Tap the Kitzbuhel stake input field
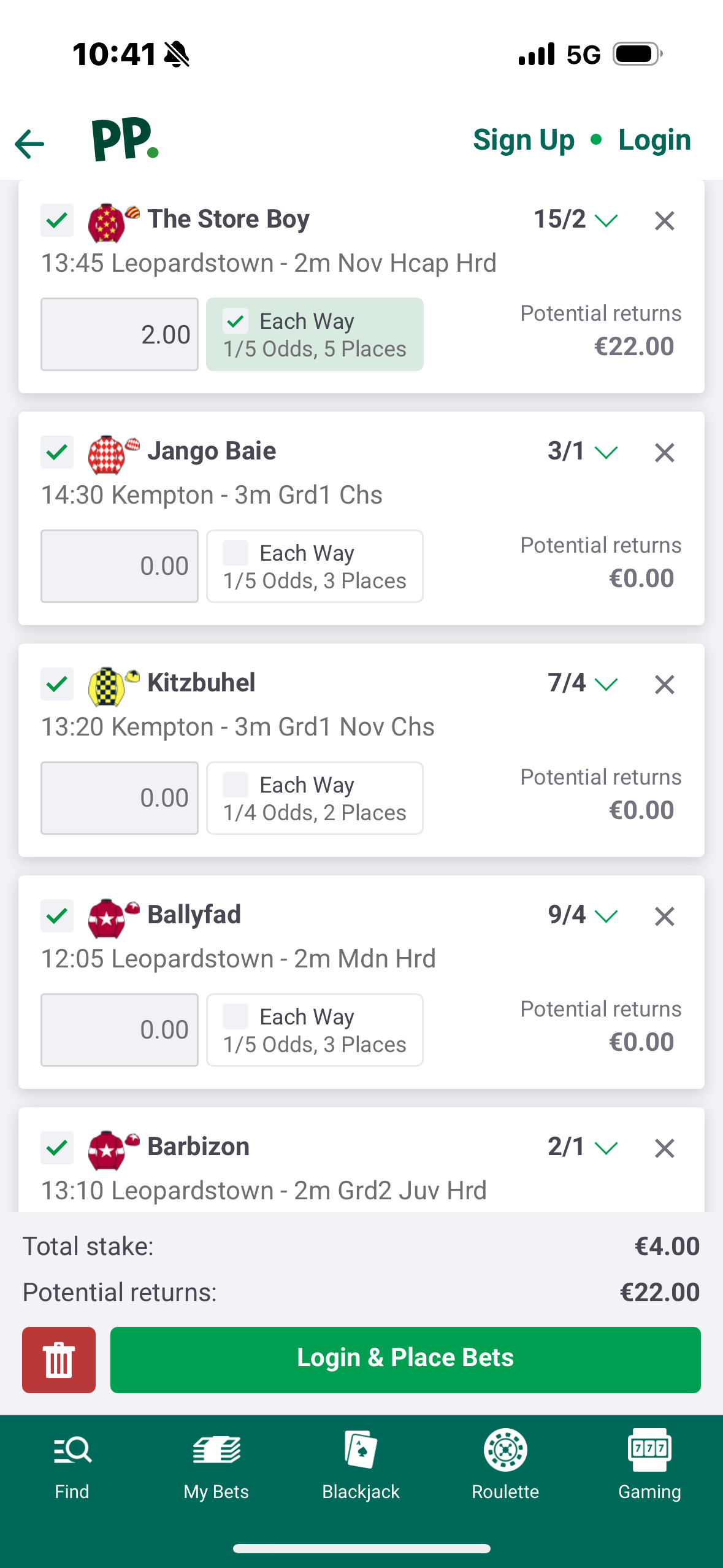 pyautogui.click(x=120, y=797)
